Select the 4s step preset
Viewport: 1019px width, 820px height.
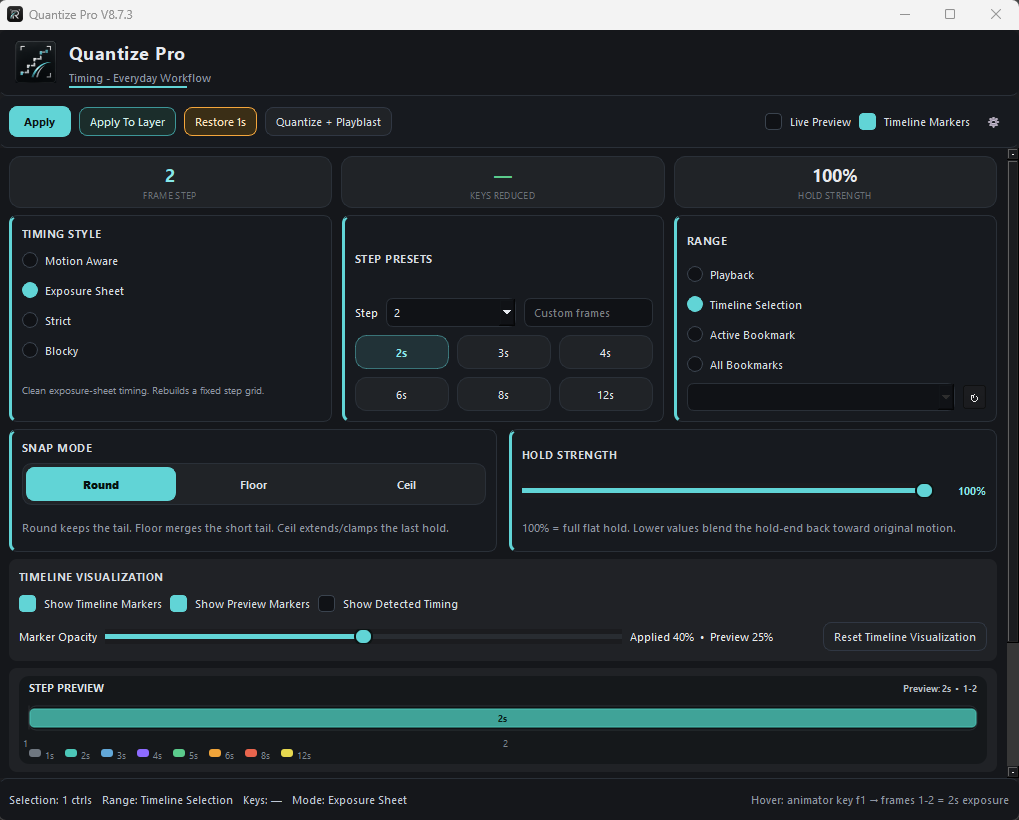[x=606, y=353]
